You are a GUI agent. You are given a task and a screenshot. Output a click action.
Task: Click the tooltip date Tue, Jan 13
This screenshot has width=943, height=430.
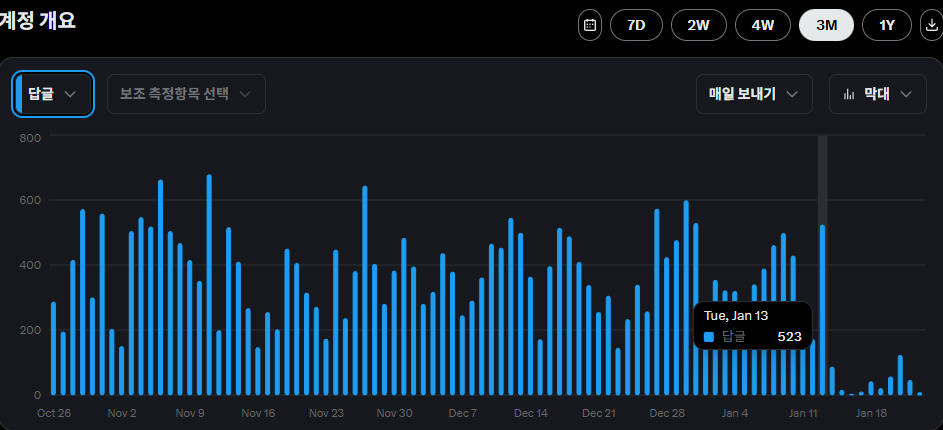736,316
